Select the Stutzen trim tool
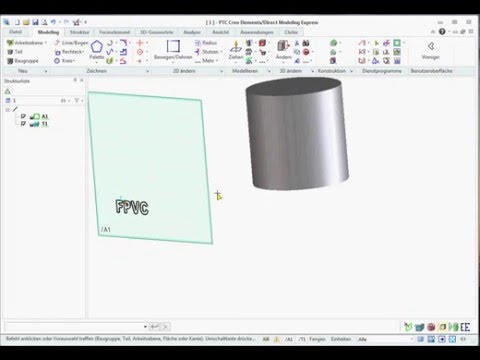480x360 pixels. tap(207, 52)
